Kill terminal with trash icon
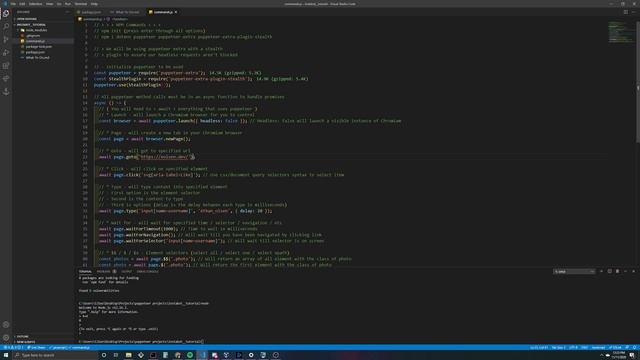 coord(617,271)
